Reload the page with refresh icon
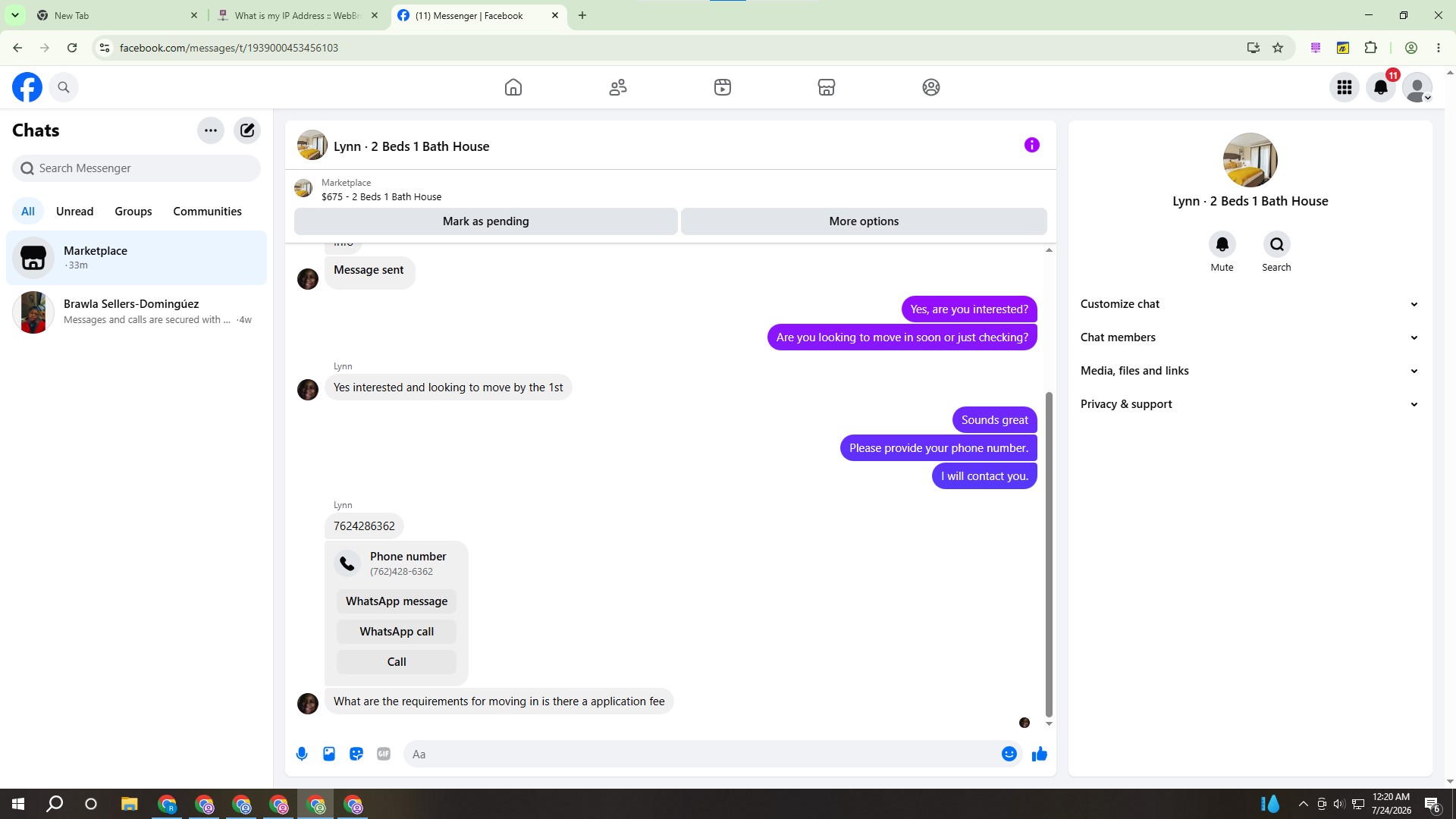The image size is (1456, 819). point(72,48)
